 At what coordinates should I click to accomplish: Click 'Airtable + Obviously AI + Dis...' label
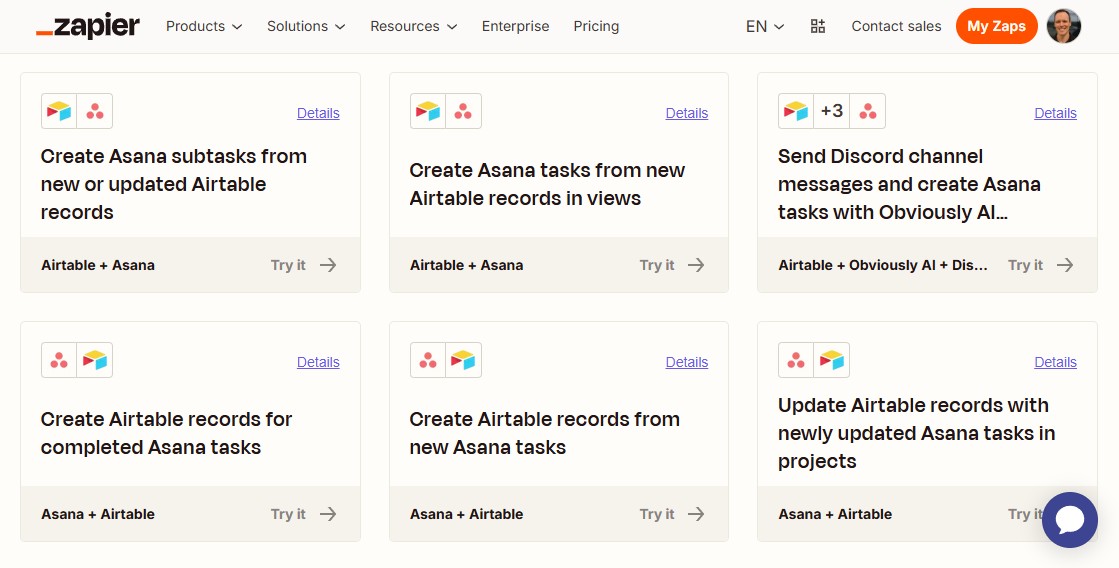[883, 265]
